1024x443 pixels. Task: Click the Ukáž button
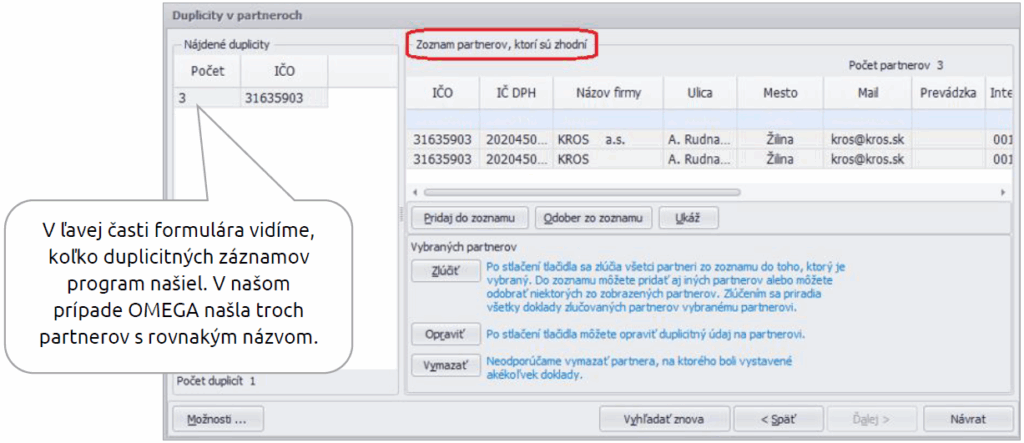pyautogui.click(x=688, y=217)
